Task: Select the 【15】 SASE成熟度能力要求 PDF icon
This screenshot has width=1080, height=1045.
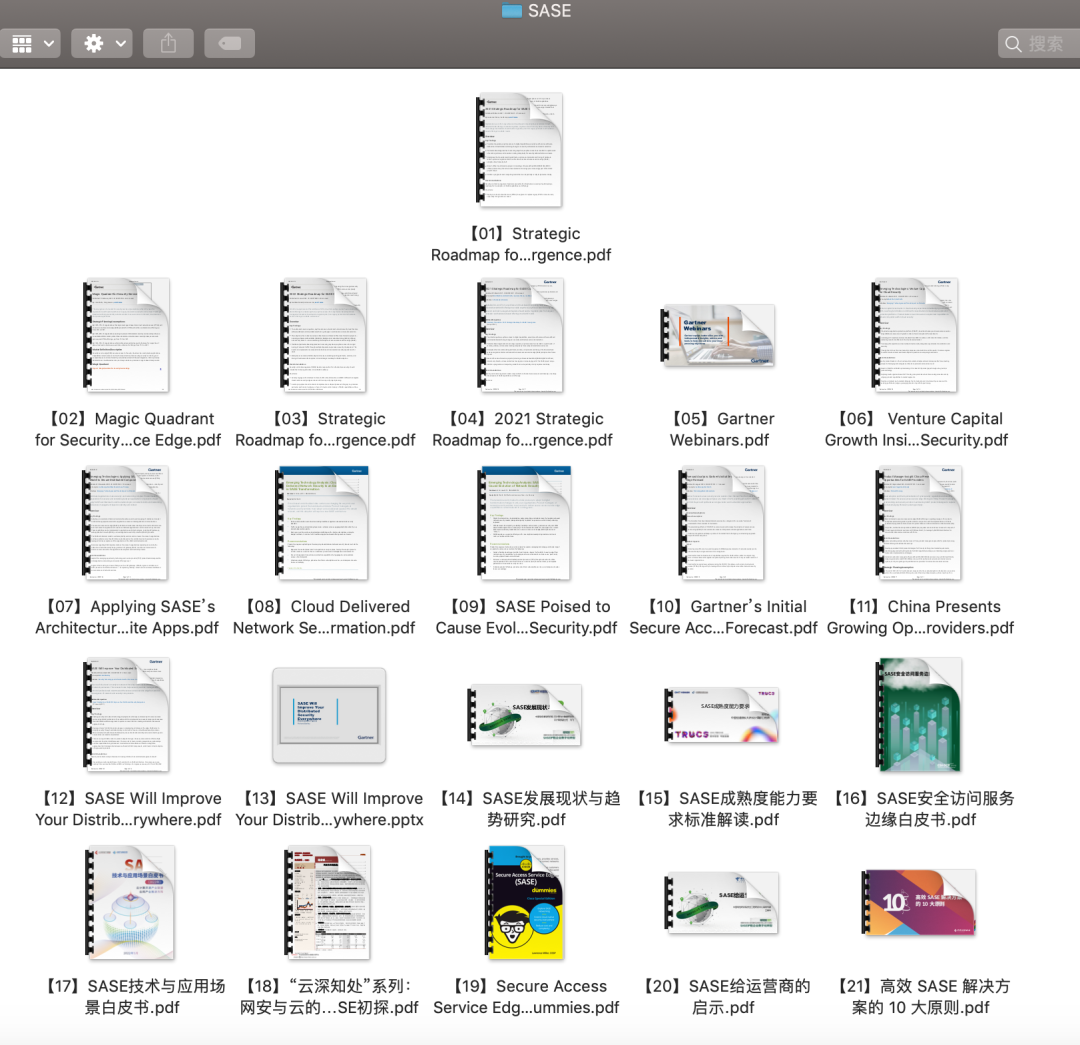Action: pyautogui.click(x=722, y=715)
